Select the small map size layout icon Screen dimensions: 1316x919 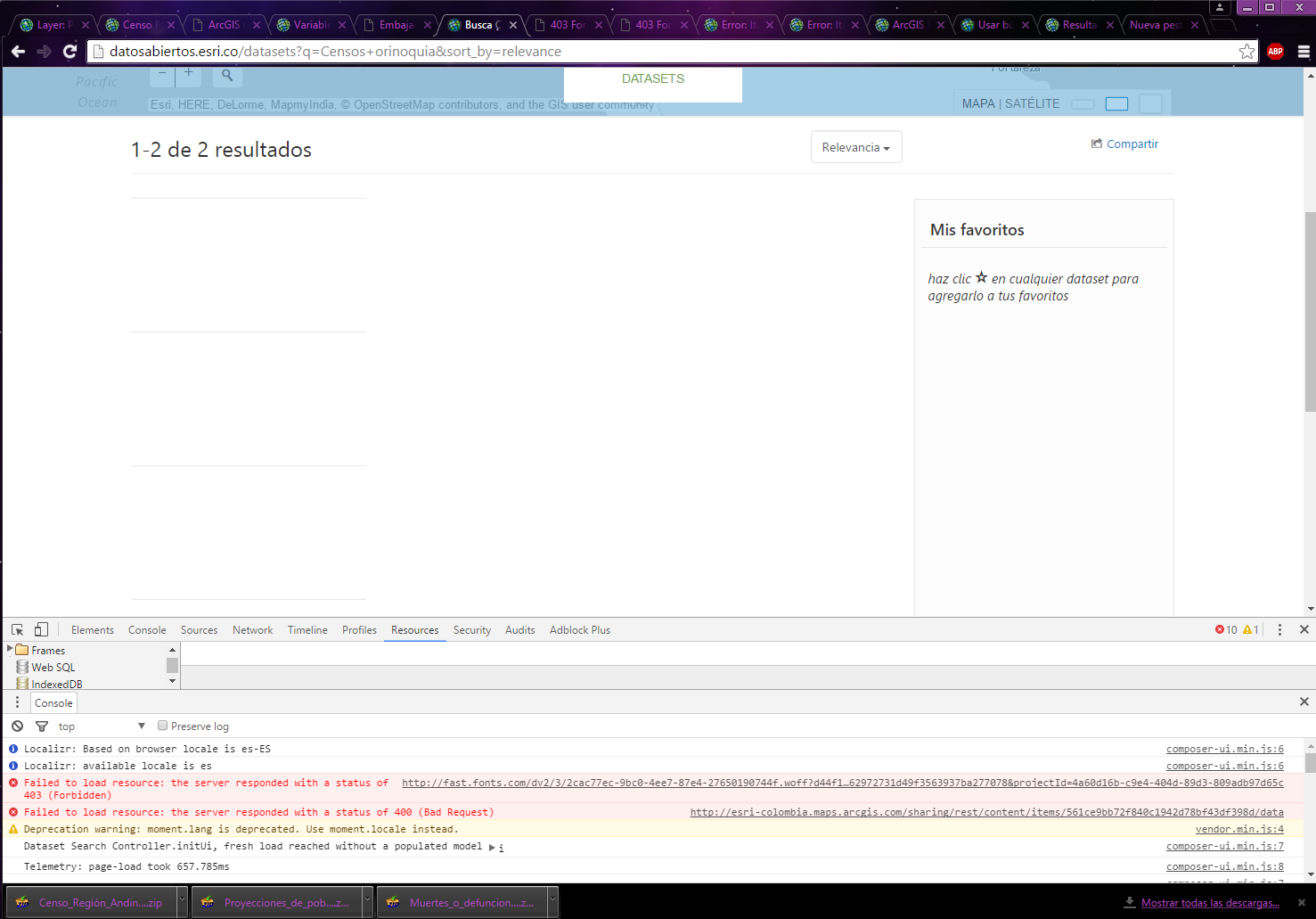coord(1083,104)
